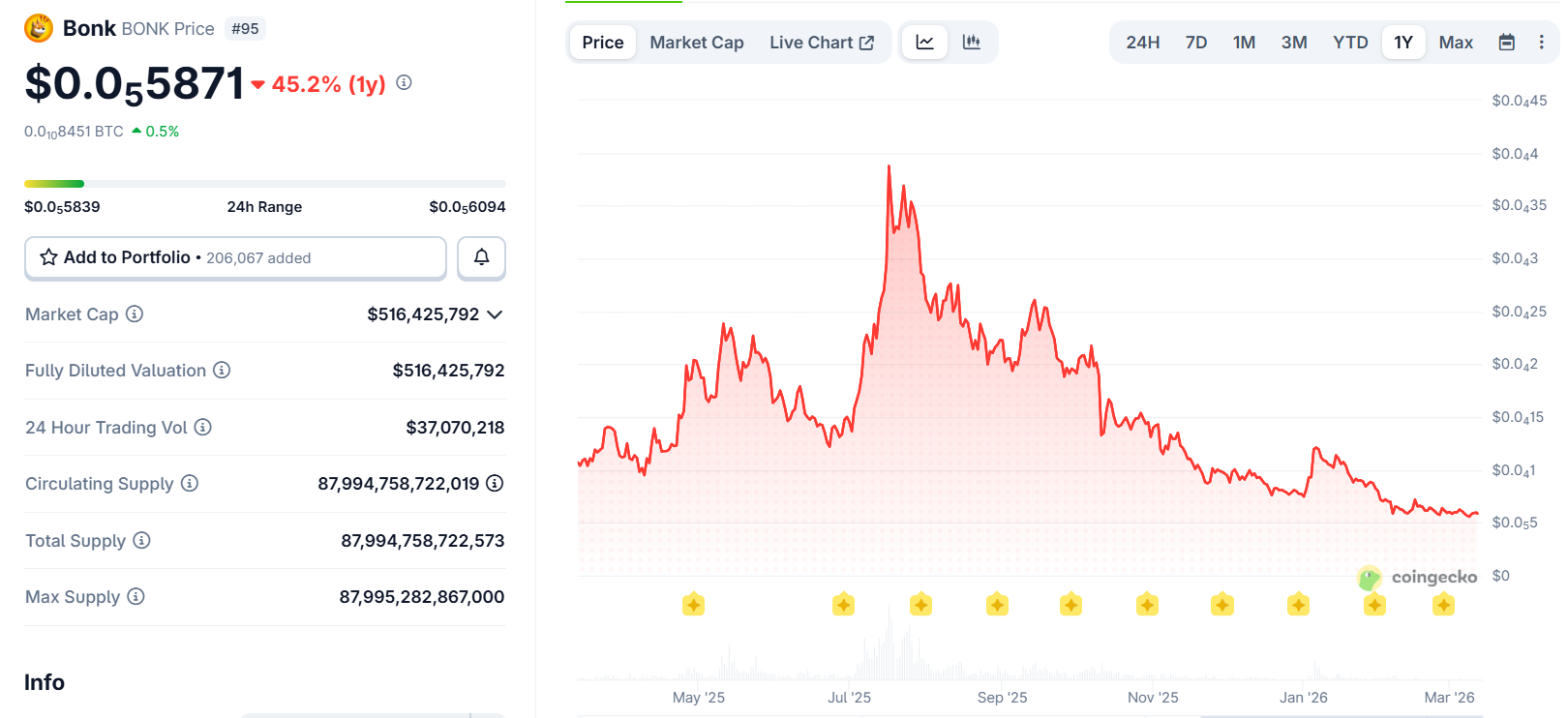Click the Circulating Supply verification info icon
This screenshot has height=718, width=1568.
click(495, 483)
